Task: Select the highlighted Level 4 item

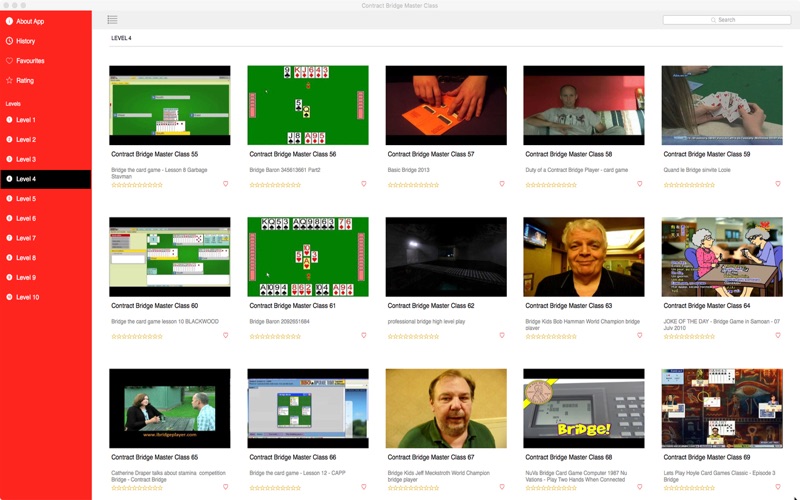Action: (46, 179)
